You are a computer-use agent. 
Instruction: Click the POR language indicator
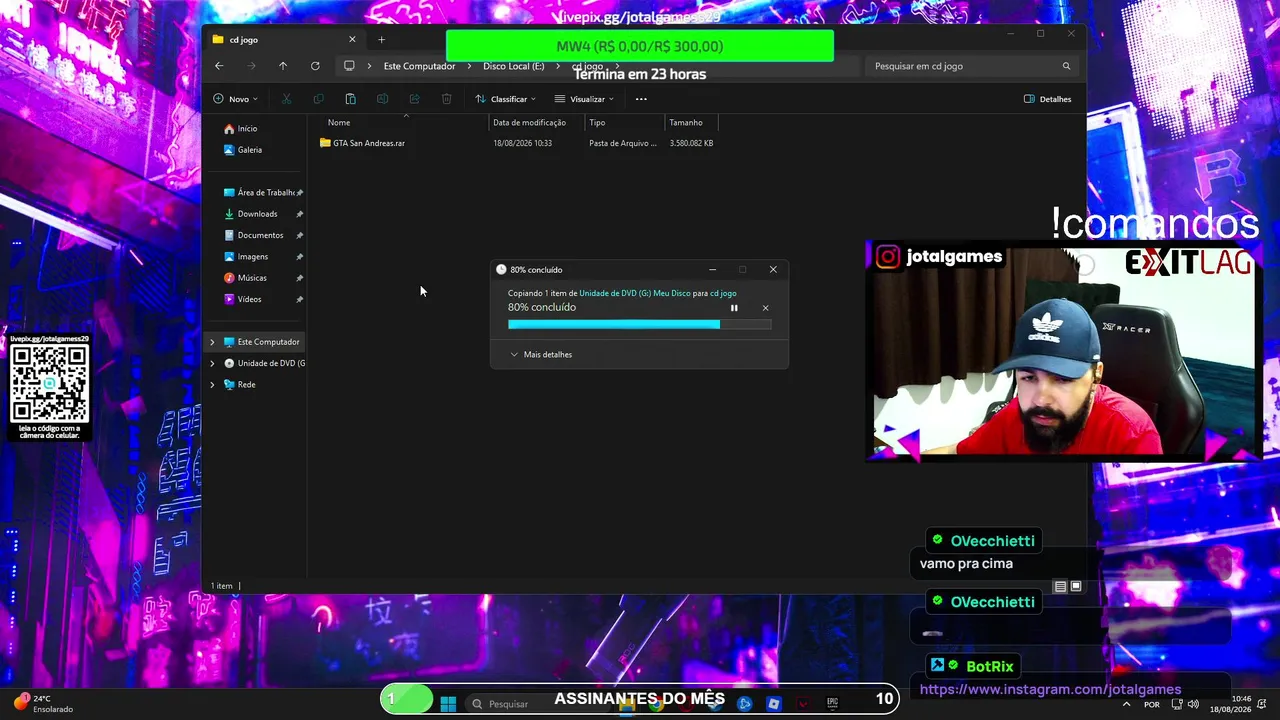(1152, 704)
